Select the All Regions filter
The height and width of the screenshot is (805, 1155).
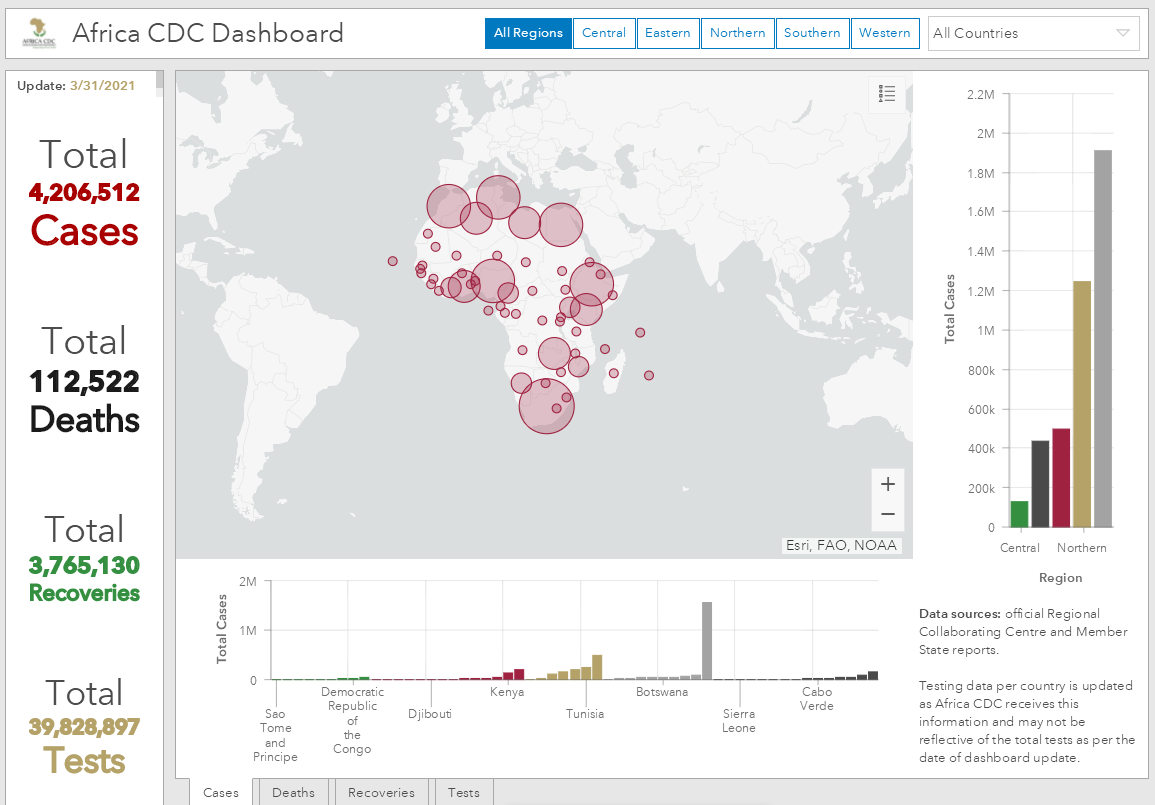[x=528, y=33]
